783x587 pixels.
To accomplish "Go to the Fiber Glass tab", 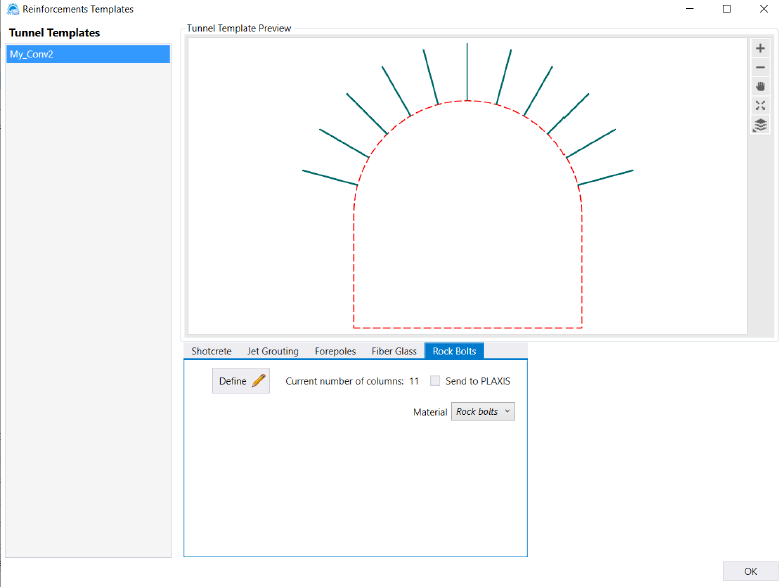I will (394, 351).
